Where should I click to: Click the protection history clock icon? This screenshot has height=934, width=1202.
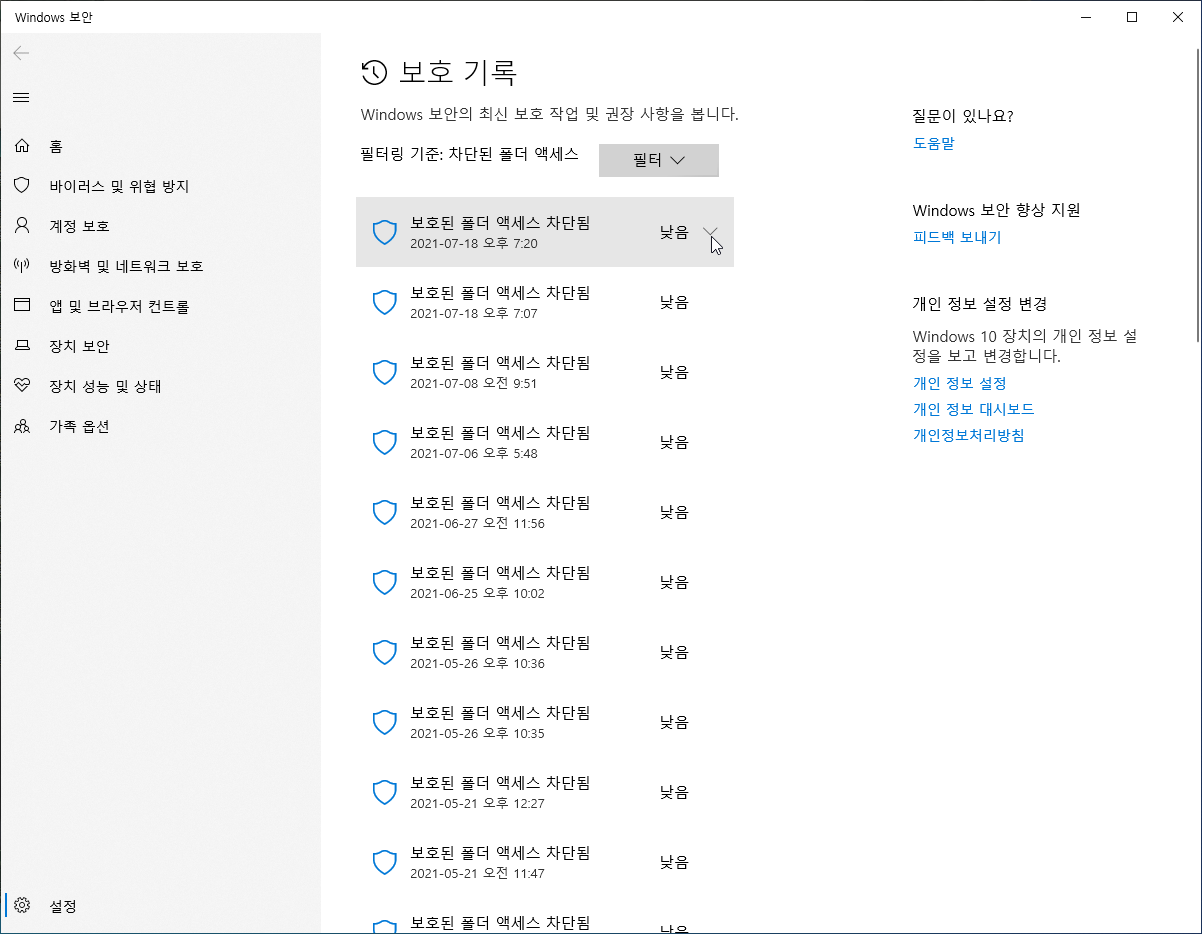(x=374, y=72)
